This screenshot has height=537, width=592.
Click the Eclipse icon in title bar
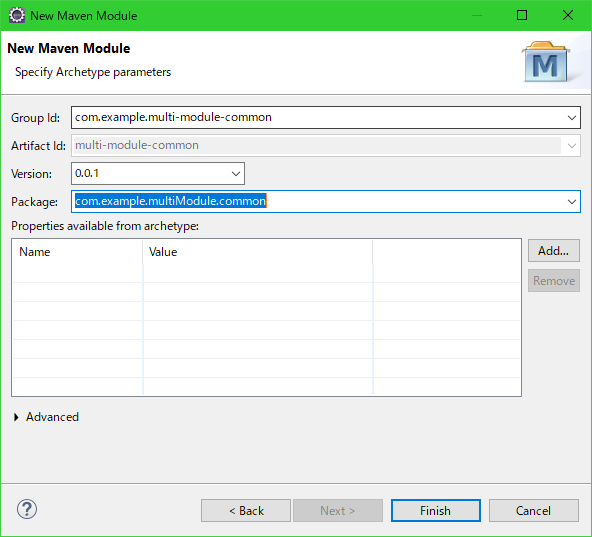17,15
